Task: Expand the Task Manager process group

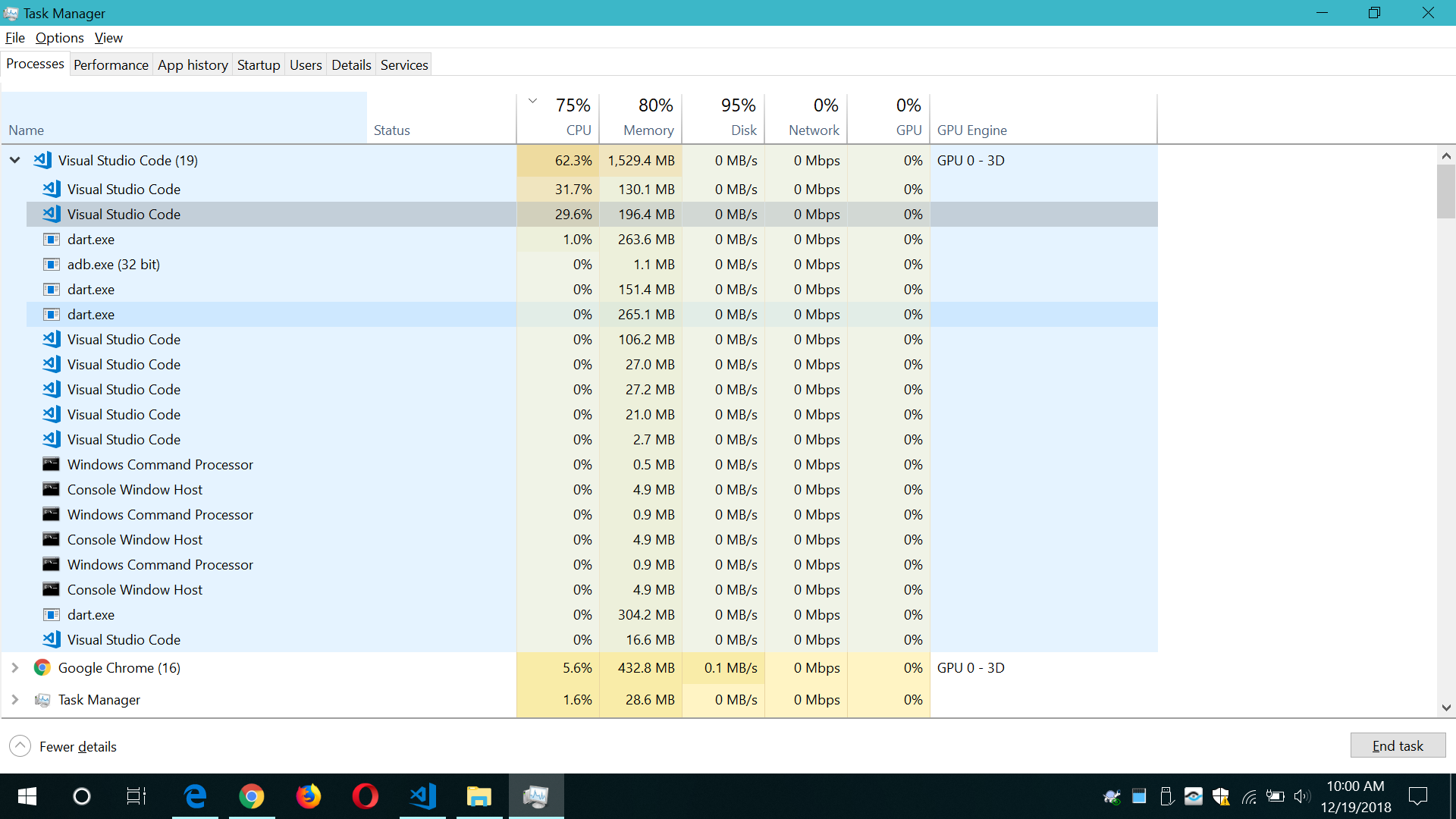Action: (15, 699)
